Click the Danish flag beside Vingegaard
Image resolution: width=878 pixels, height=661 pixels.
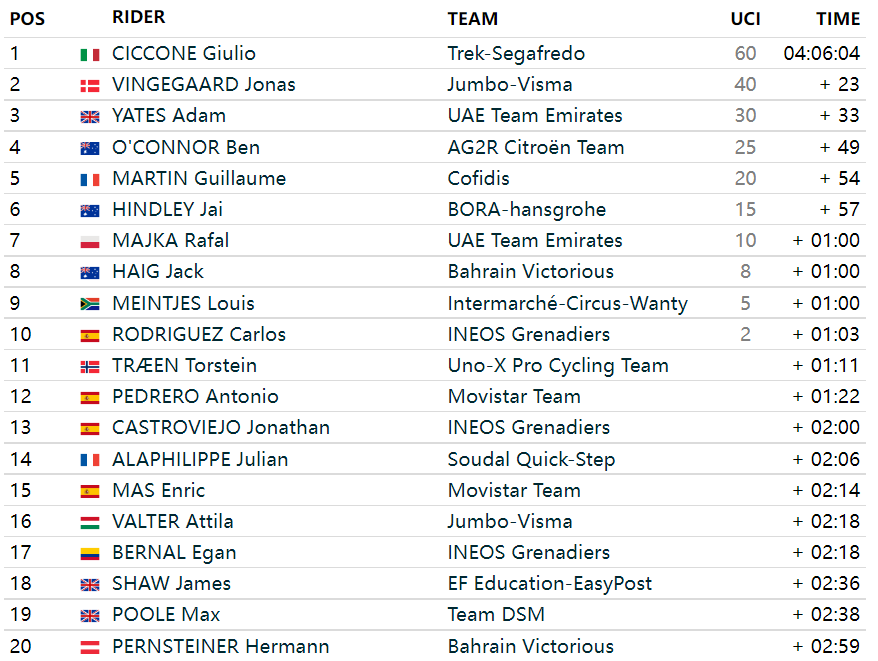point(90,86)
